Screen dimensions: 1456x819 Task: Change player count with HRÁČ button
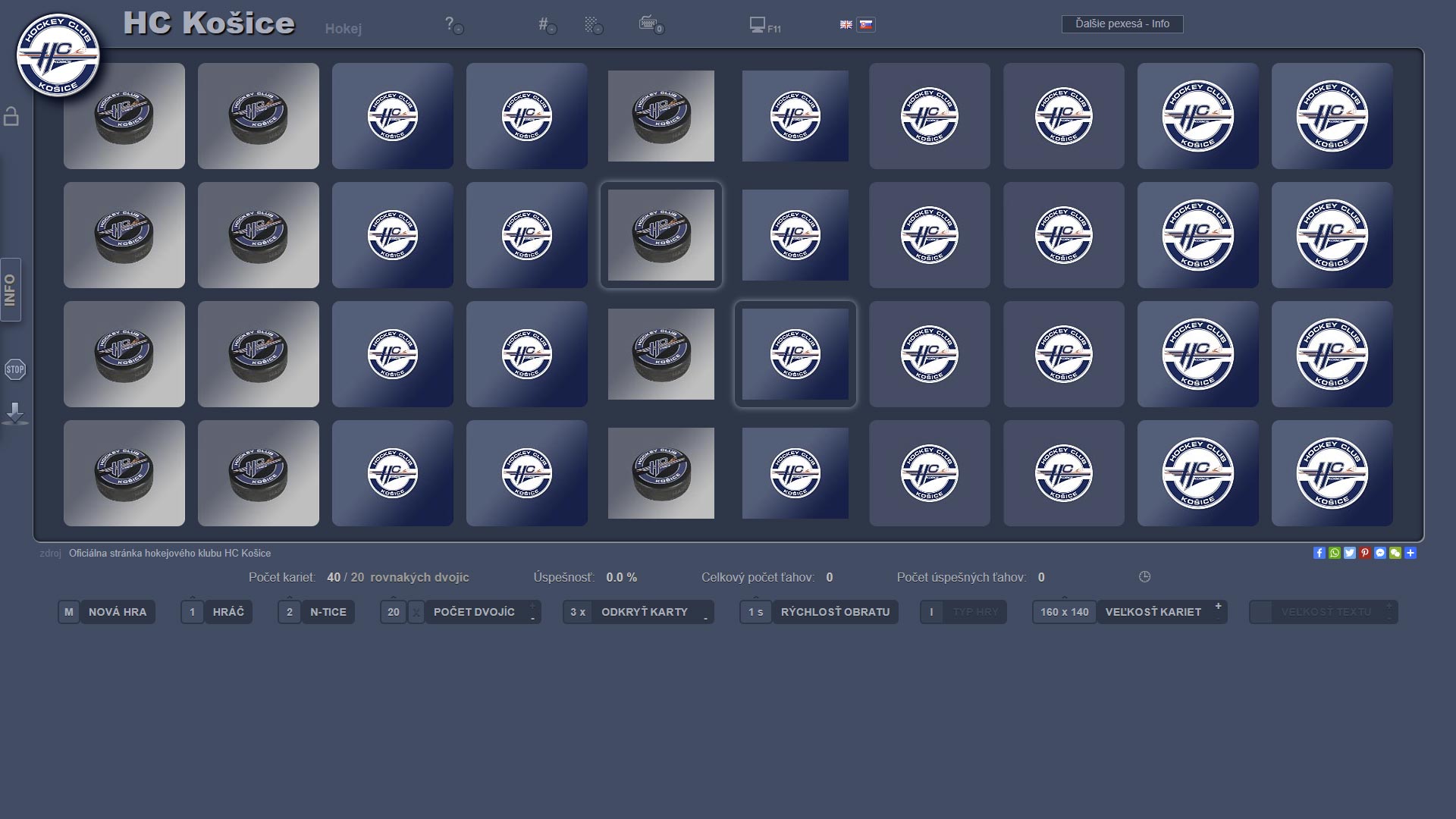(228, 612)
